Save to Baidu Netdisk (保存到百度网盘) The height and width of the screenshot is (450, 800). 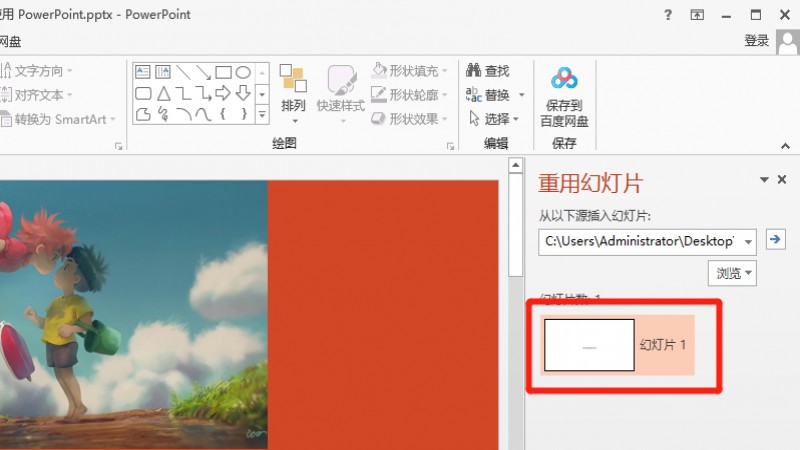coord(564,97)
